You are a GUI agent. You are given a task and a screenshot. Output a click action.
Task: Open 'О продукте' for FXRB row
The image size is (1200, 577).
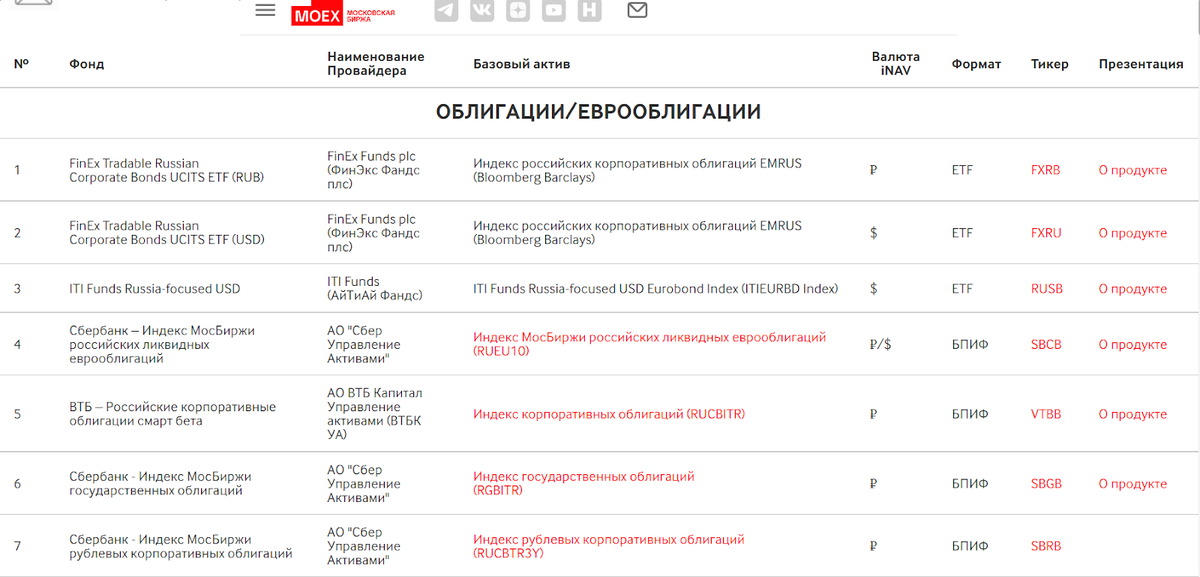[x=1133, y=170]
